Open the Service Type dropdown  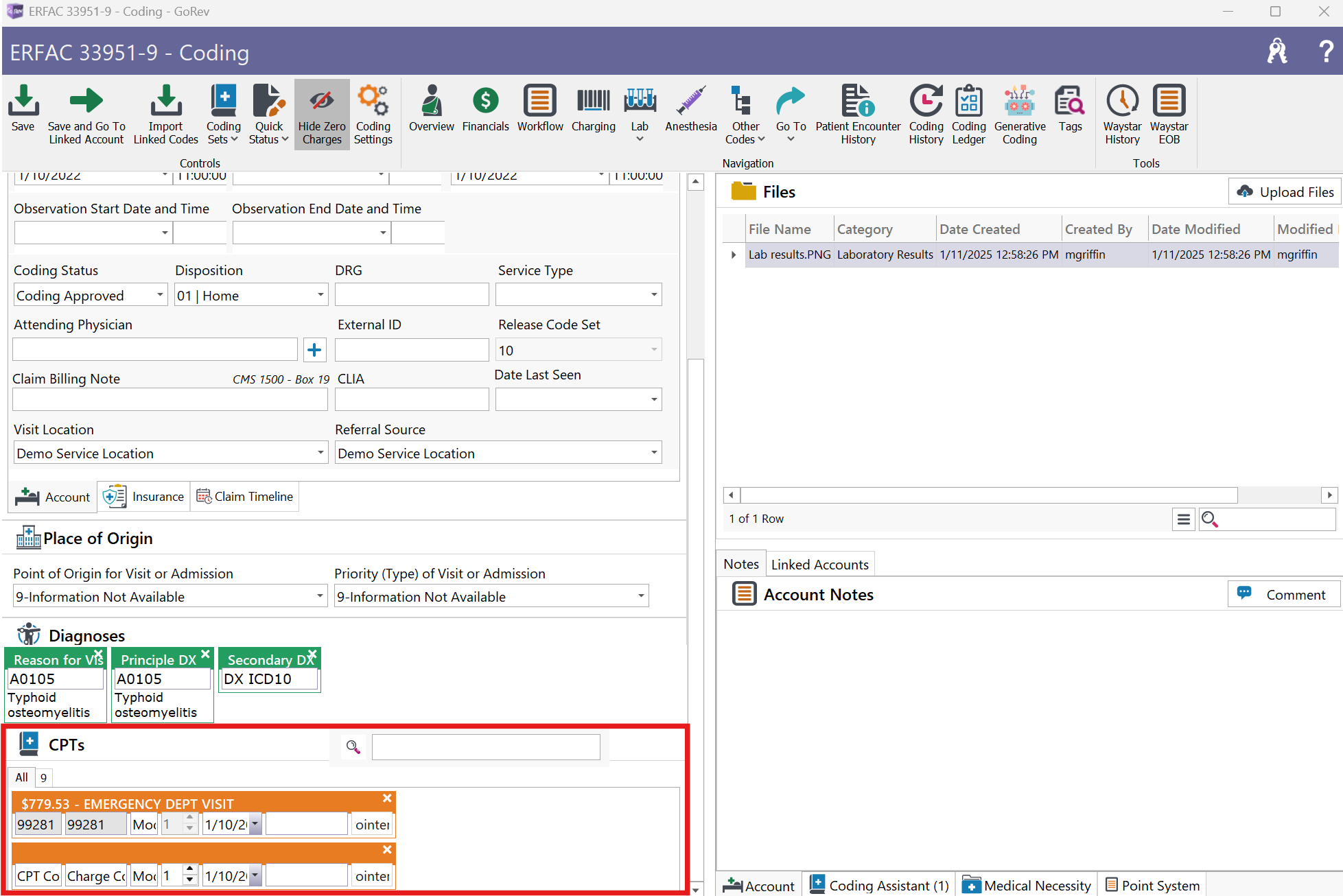(654, 295)
